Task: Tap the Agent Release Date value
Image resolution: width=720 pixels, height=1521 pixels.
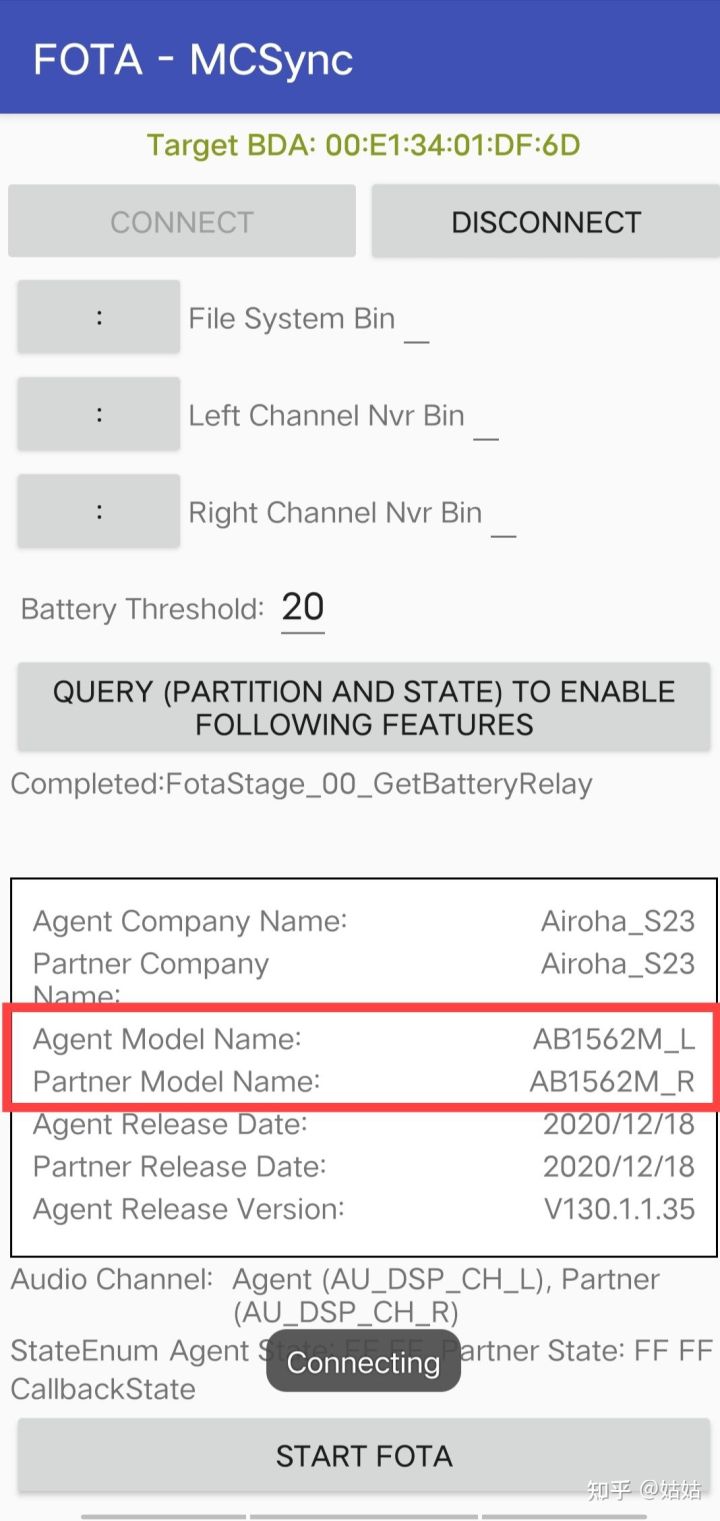Action: pyautogui.click(x=619, y=1124)
